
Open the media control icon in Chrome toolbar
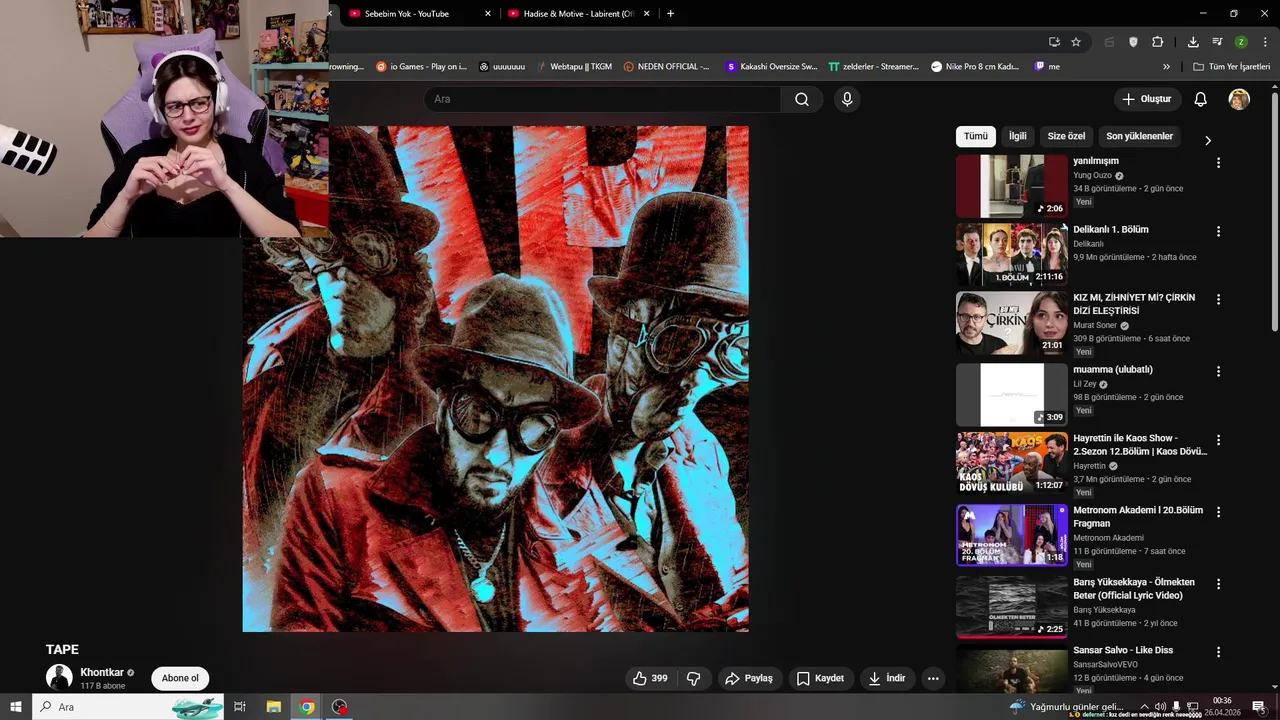(1217, 42)
